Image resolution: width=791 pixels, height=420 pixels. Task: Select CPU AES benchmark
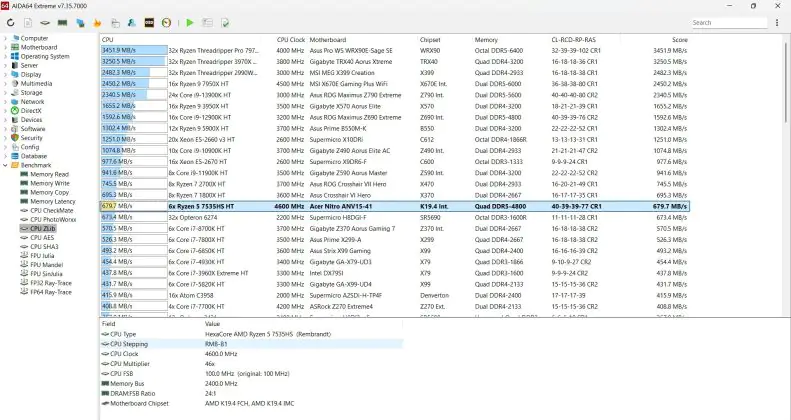[42, 238]
